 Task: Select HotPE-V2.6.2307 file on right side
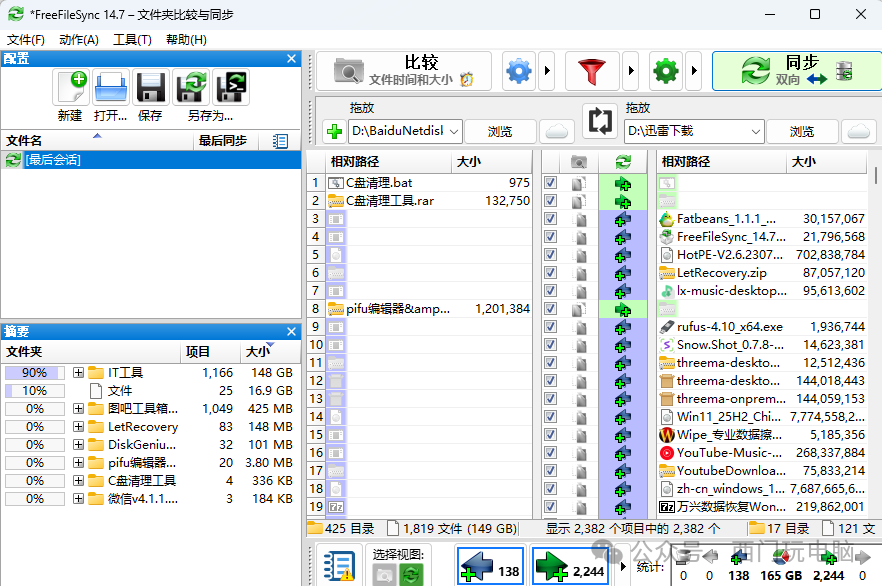coord(762,255)
